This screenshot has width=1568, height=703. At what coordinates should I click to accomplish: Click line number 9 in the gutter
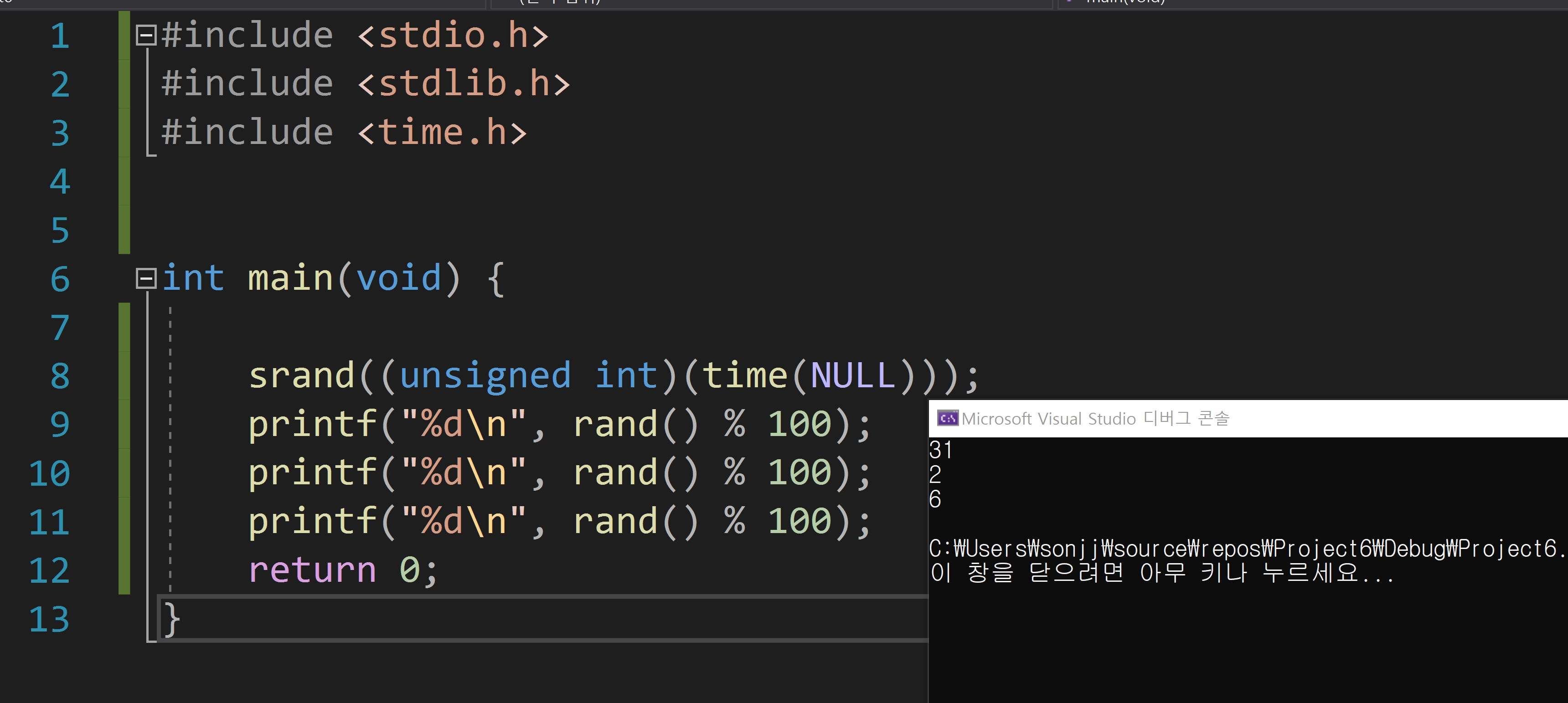pos(60,424)
